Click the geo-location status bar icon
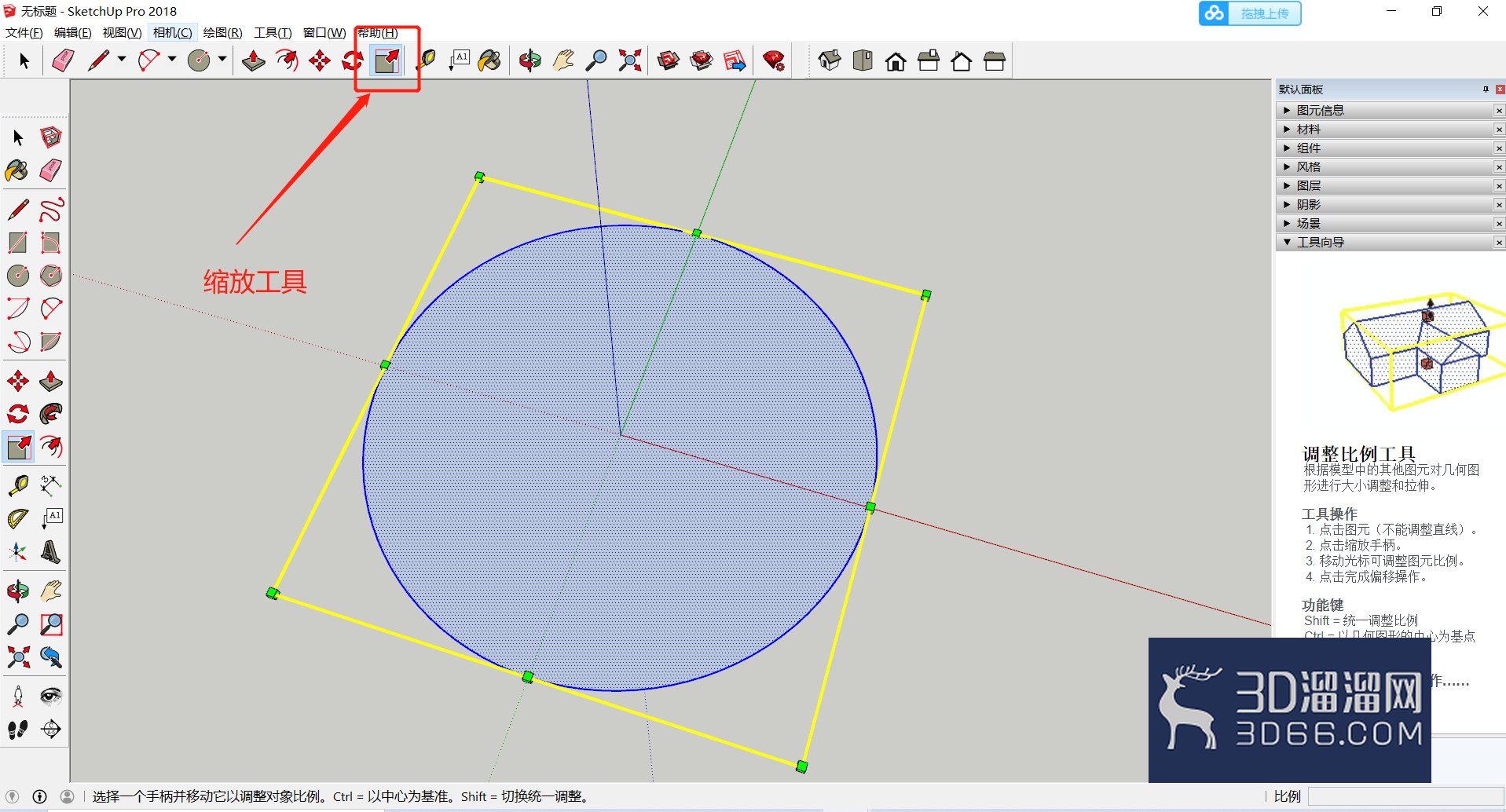The image size is (1506, 812). click(13, 796)
